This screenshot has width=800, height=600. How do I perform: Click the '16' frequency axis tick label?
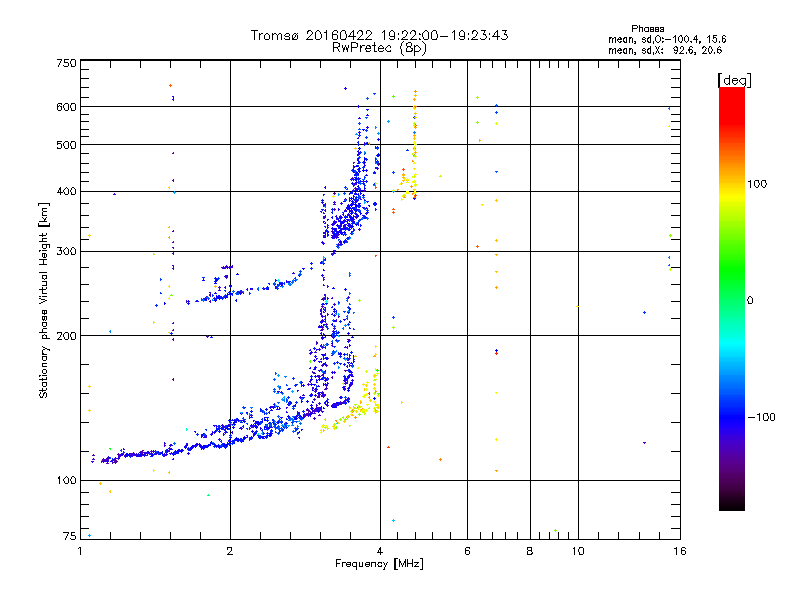[680, 551]
